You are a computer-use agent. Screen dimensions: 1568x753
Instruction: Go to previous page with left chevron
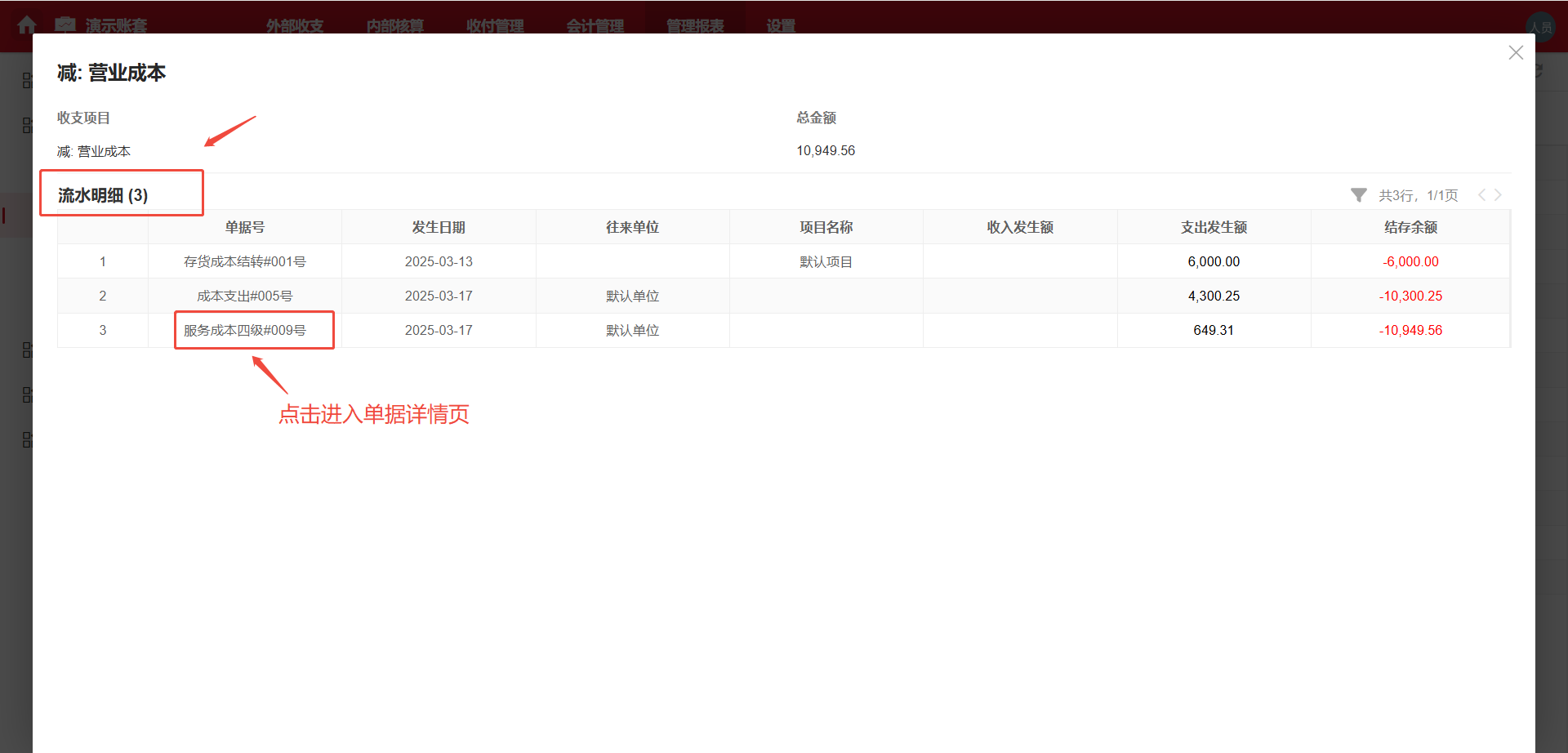pyautogui.click(x=1481, y=194)
